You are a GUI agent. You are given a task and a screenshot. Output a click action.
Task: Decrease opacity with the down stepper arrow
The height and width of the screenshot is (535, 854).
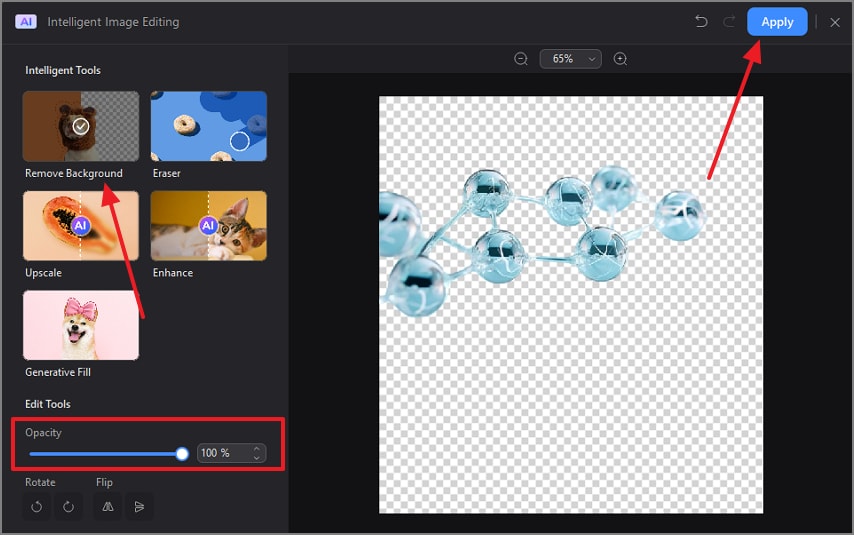coord(257,458)
